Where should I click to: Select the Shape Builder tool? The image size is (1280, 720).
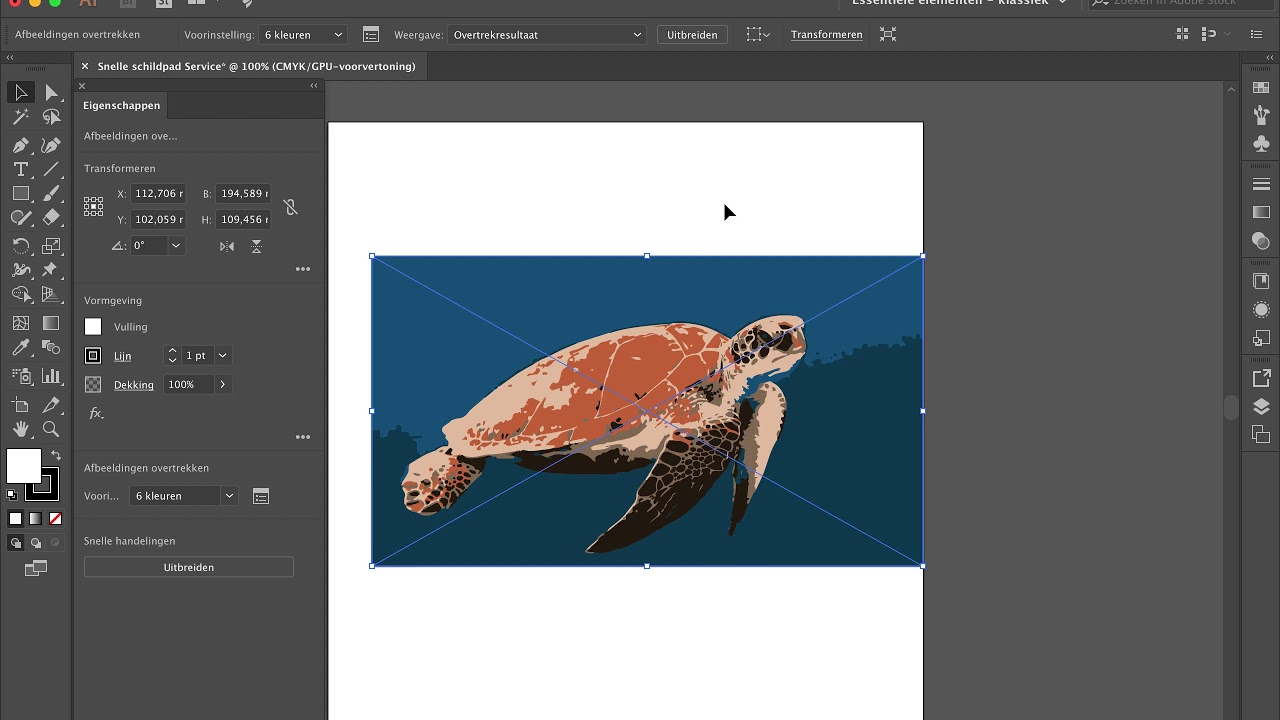tap(21, 294)
